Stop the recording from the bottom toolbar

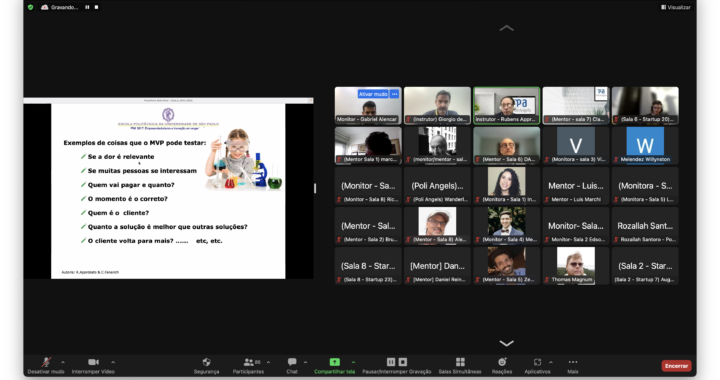coord(403,362)
